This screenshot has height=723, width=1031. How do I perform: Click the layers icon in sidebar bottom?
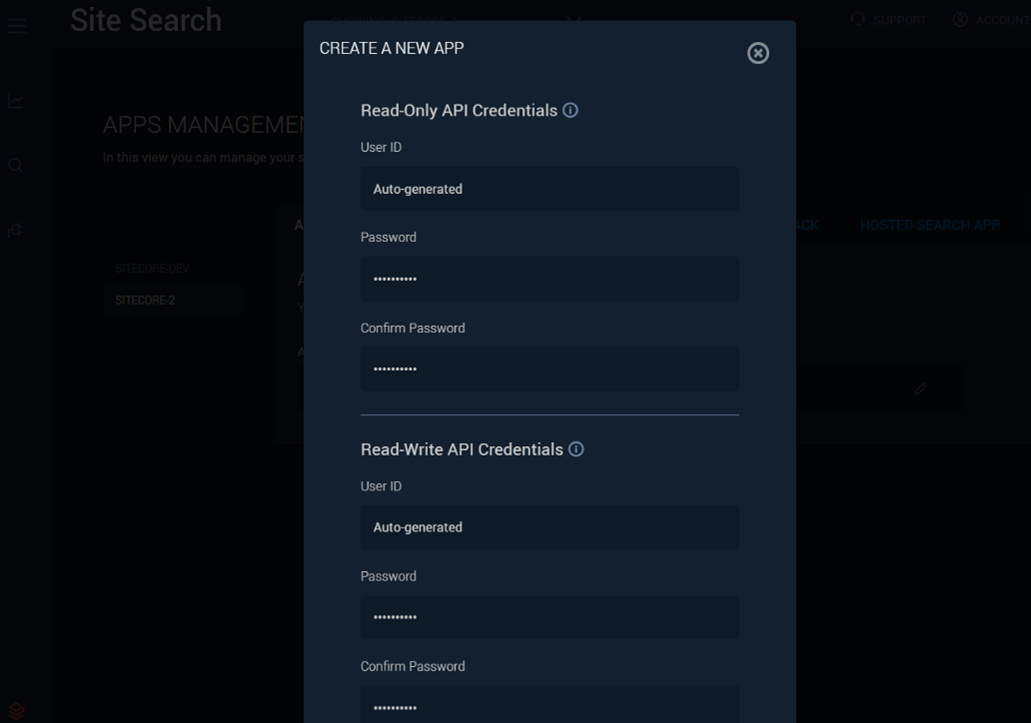[x=16, y=711]
